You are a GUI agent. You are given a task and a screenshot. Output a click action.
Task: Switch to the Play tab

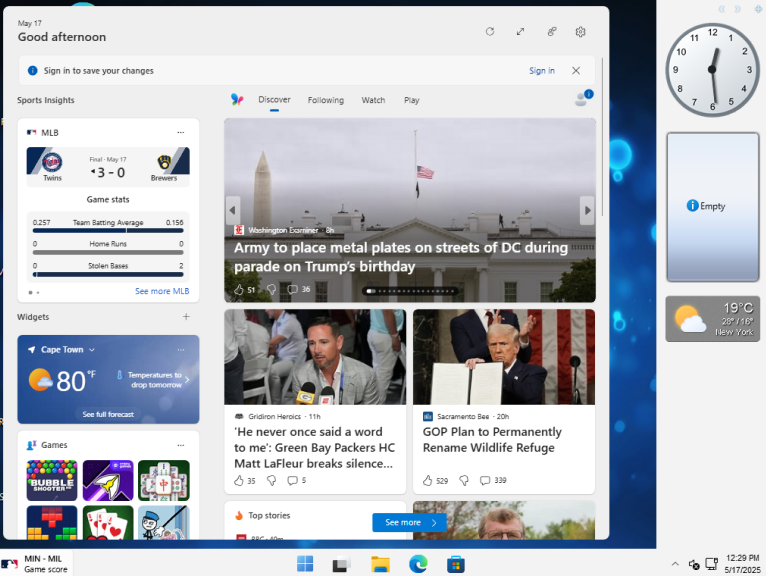pyautogui.click(x=411, y=100)
